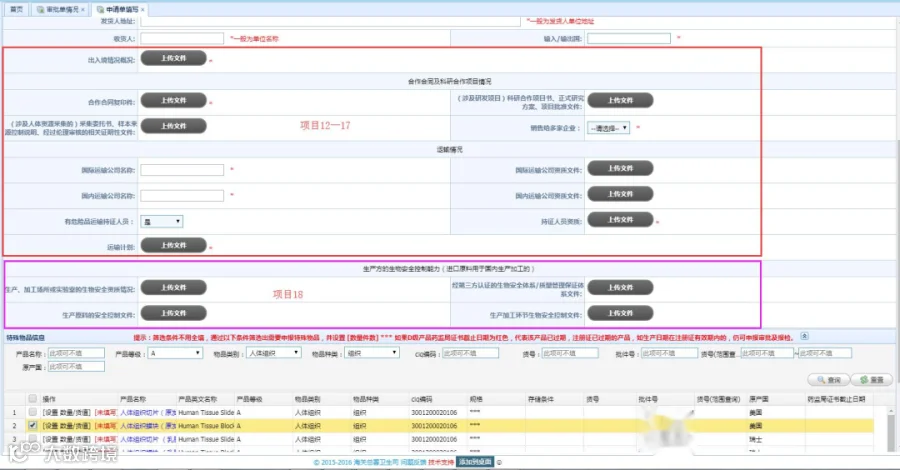Image resolution: width=900 pixels, height=470 pixels.
Task: Switch to the 审批单情况 tab
Action: [58, 9]
